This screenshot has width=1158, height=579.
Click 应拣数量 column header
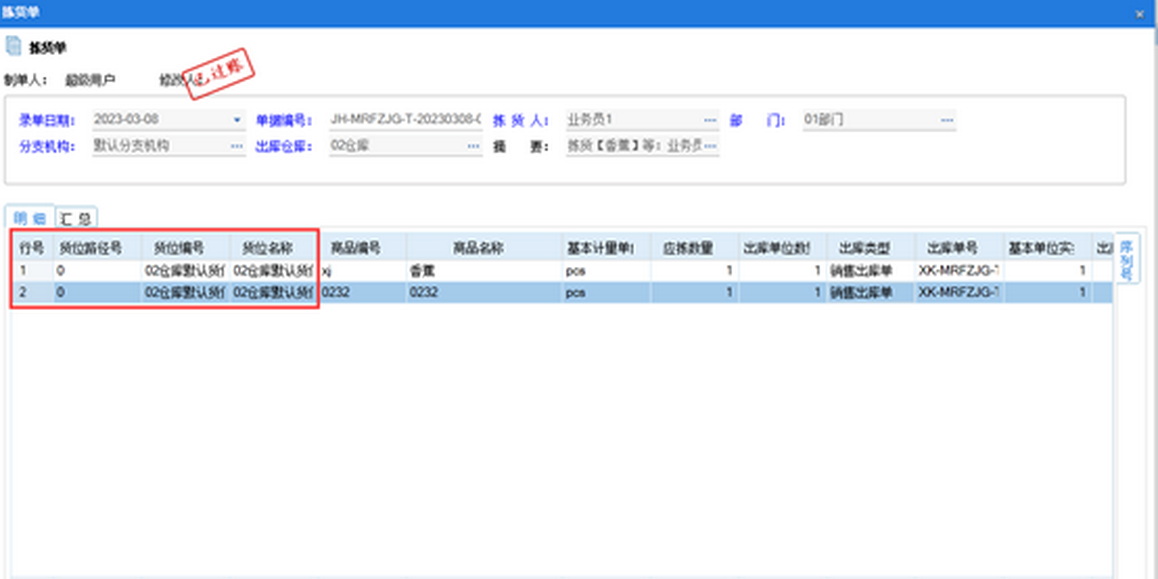694,248
